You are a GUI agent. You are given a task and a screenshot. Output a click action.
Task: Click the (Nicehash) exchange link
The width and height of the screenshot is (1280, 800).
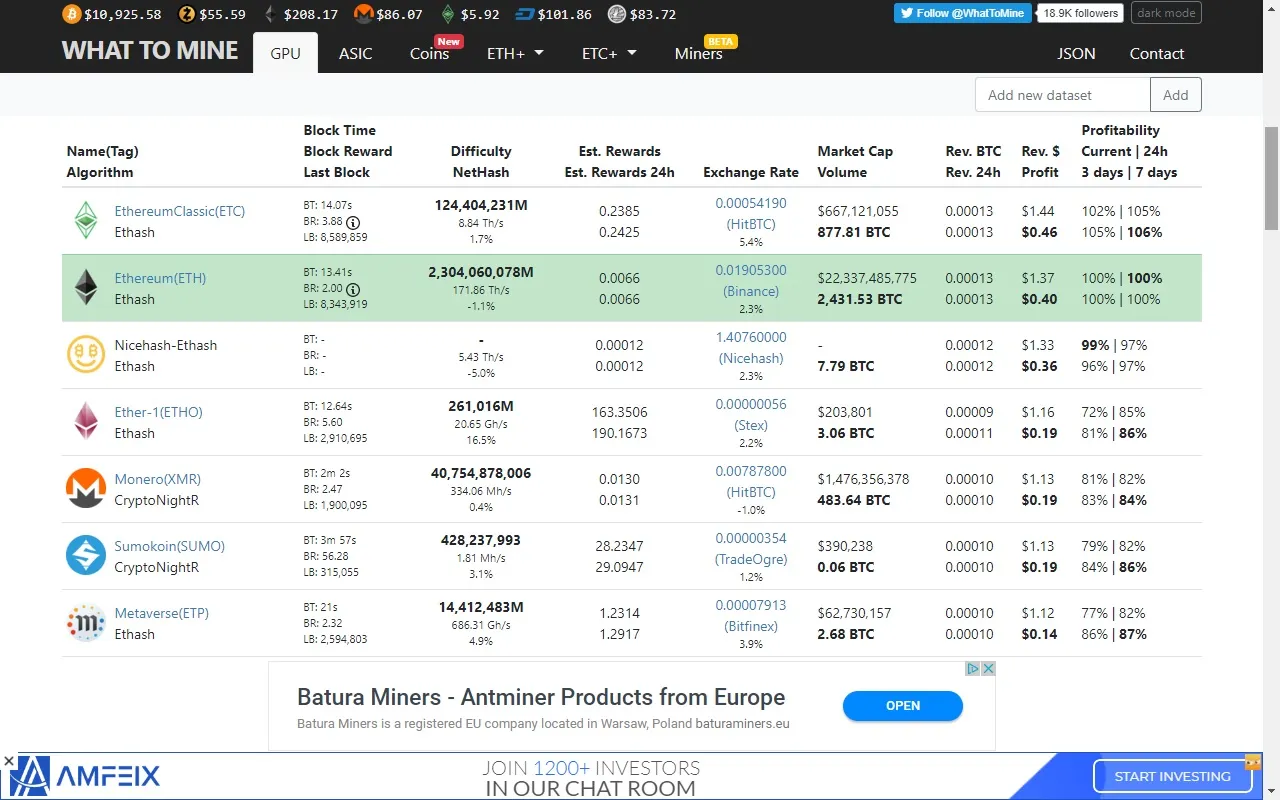[x=751, y=358]
